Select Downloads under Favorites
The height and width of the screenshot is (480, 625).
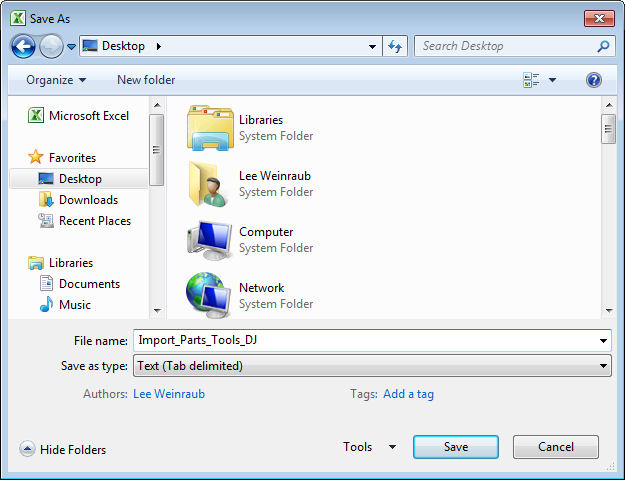(88, 200)
